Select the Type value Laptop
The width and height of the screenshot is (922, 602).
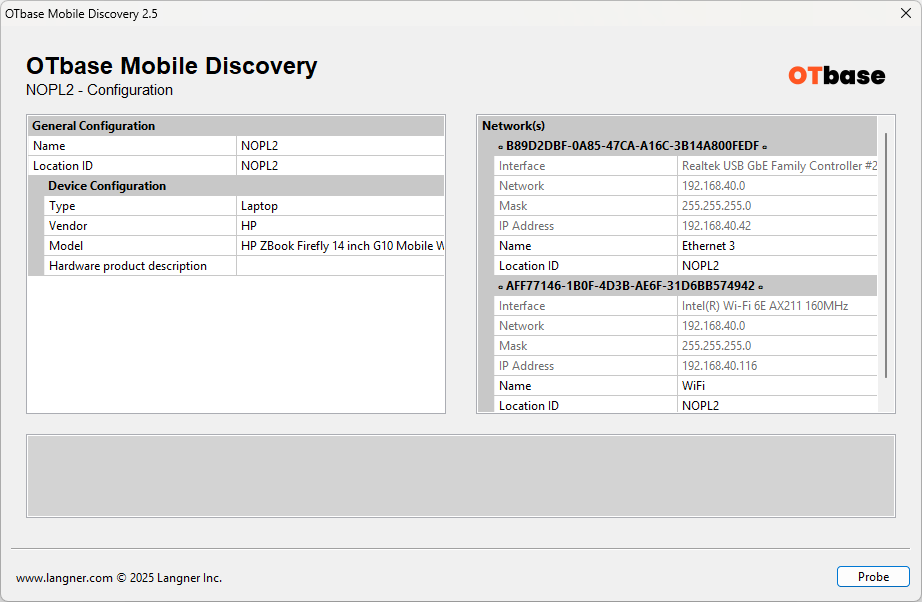pyautogui.click(x=340, y=206)
